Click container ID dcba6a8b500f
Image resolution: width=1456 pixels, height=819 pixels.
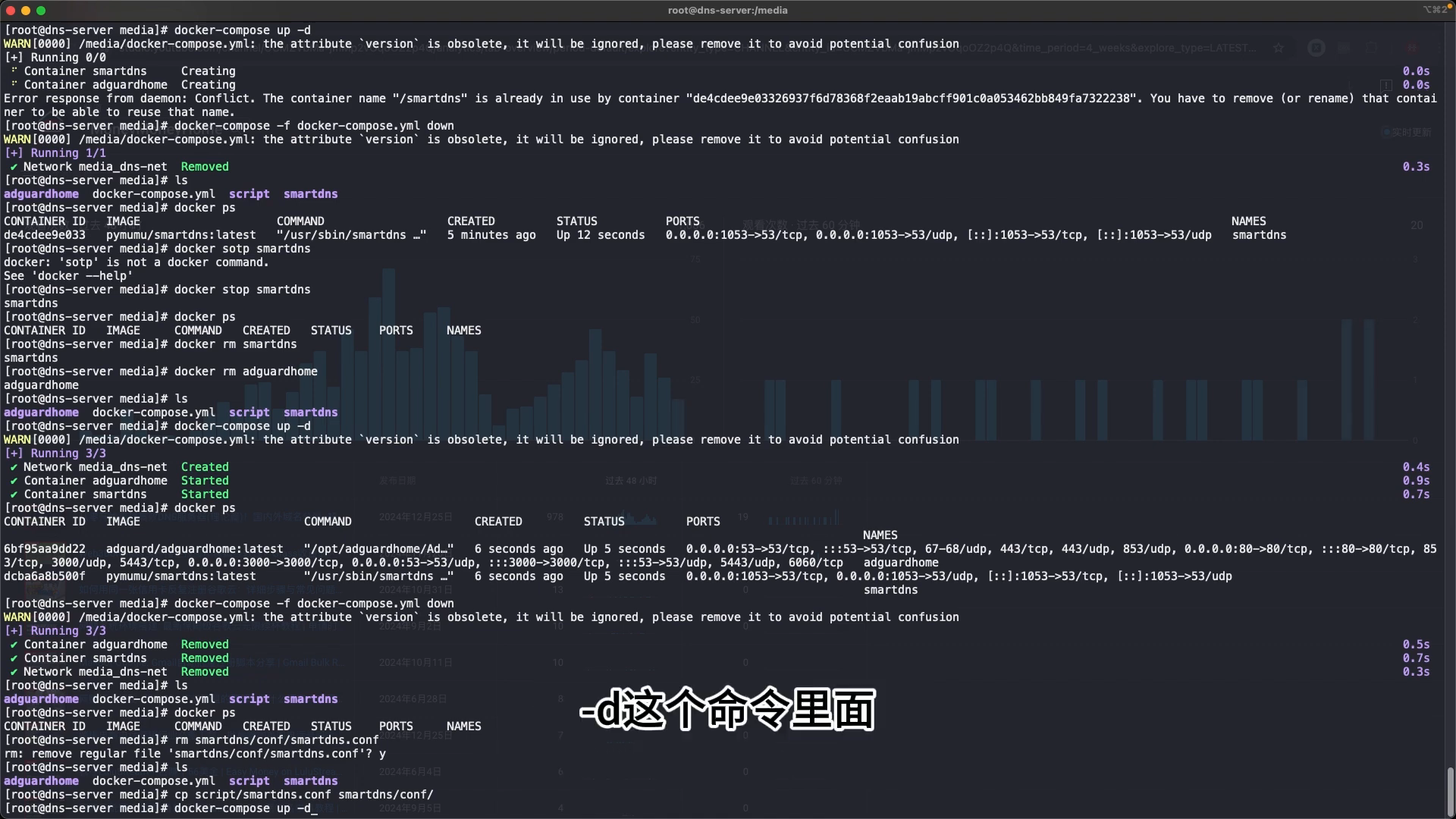45,576
